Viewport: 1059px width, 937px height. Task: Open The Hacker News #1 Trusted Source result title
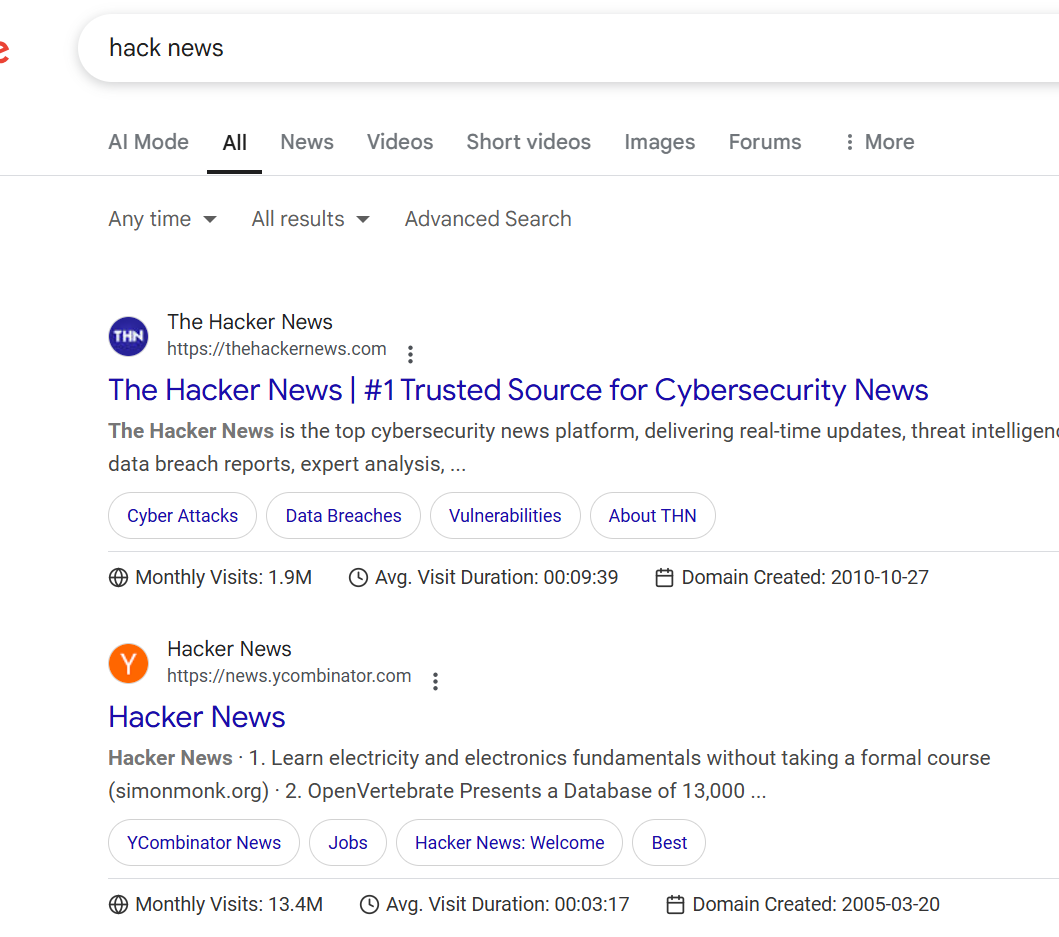coord(518,390)
